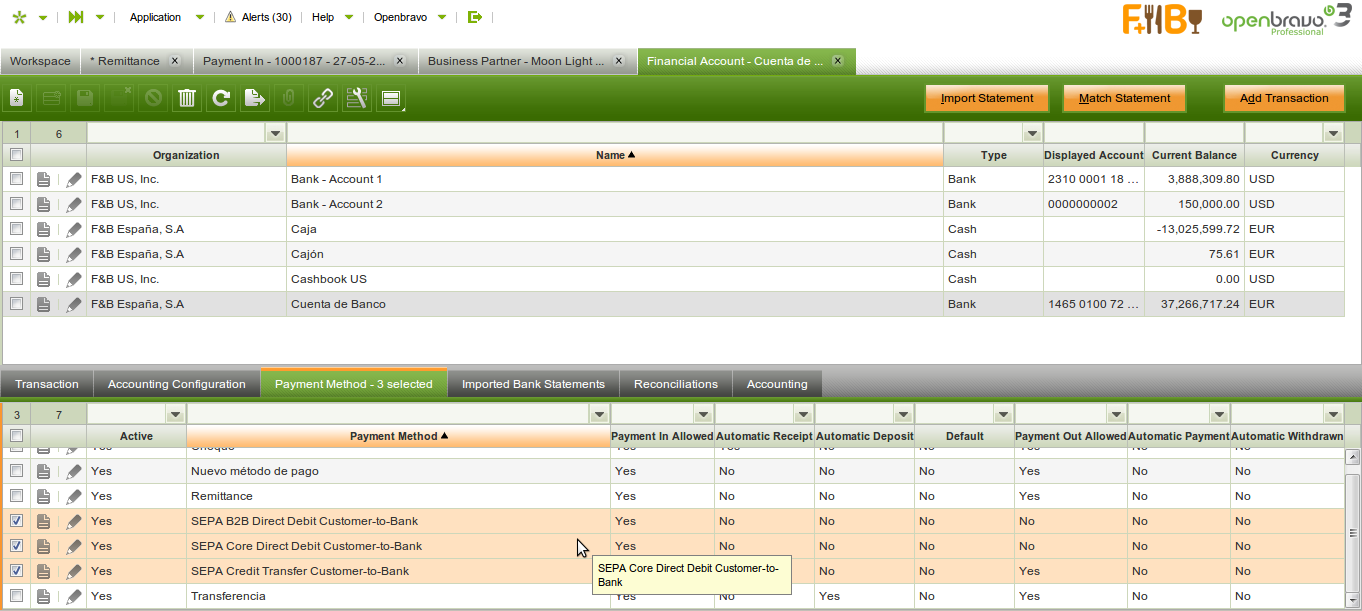Screen dimensions: 1362x611
Task: Click the New Record toolbar icon
Action: coord(17,98)
